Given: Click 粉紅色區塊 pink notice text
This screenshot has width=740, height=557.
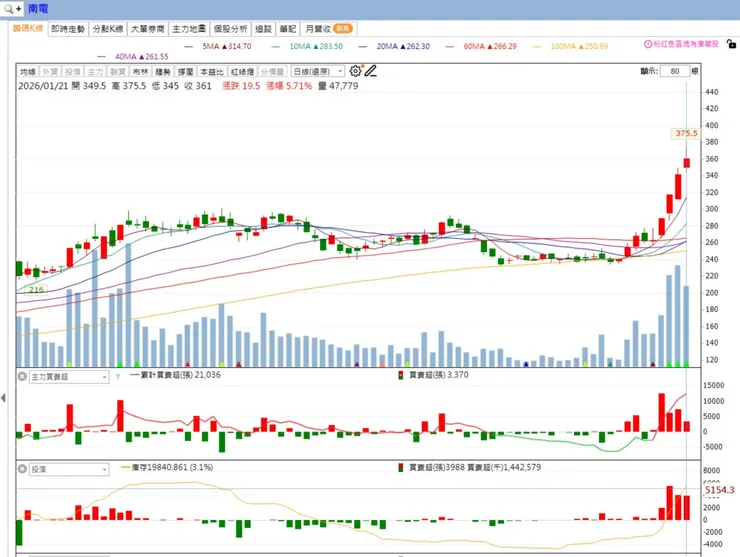Looking at the screenshot, I should coord(686,44).
